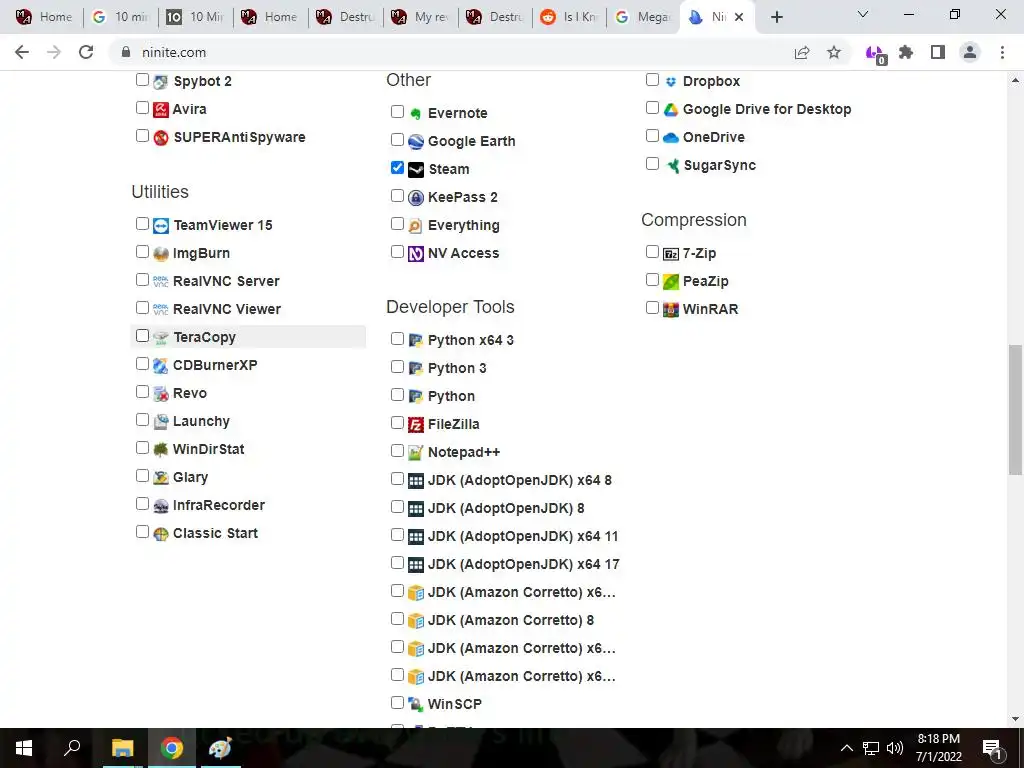Enable the RealVNC Server checkbox
This screenshot has width=1024, height=768.
(x=142, y=280)
